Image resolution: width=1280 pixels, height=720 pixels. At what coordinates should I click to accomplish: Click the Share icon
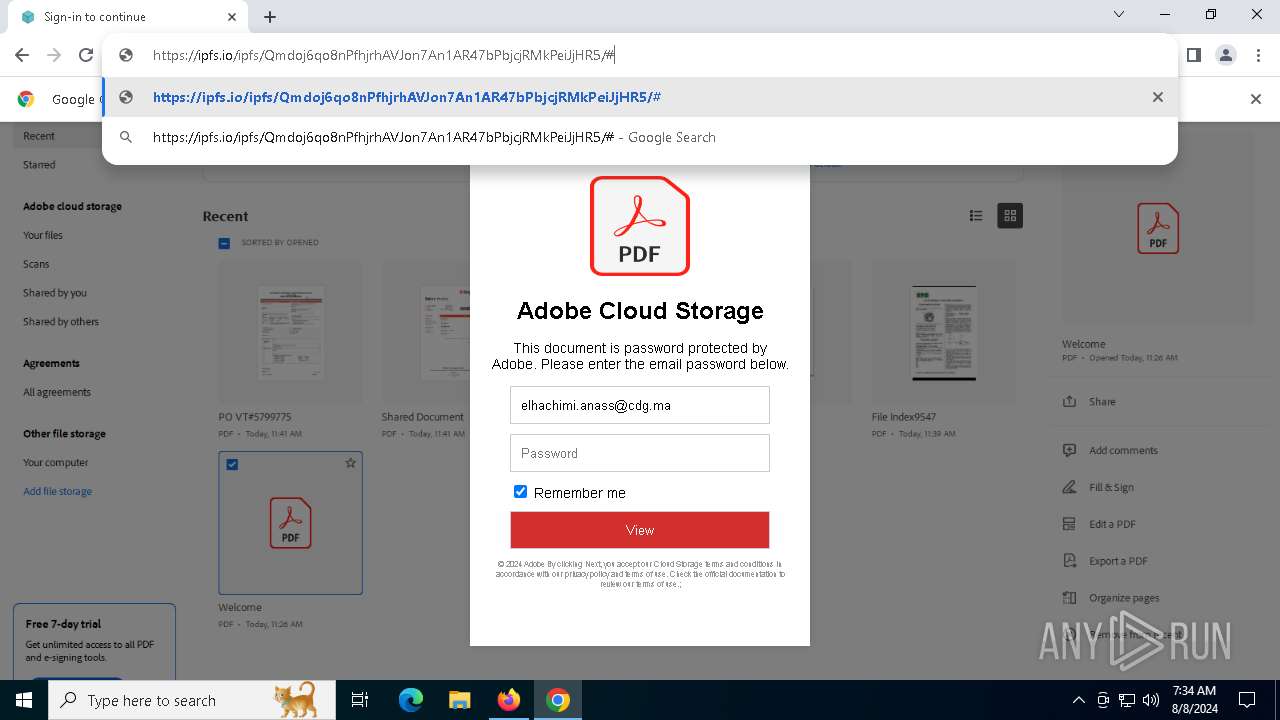[1070, 402]
